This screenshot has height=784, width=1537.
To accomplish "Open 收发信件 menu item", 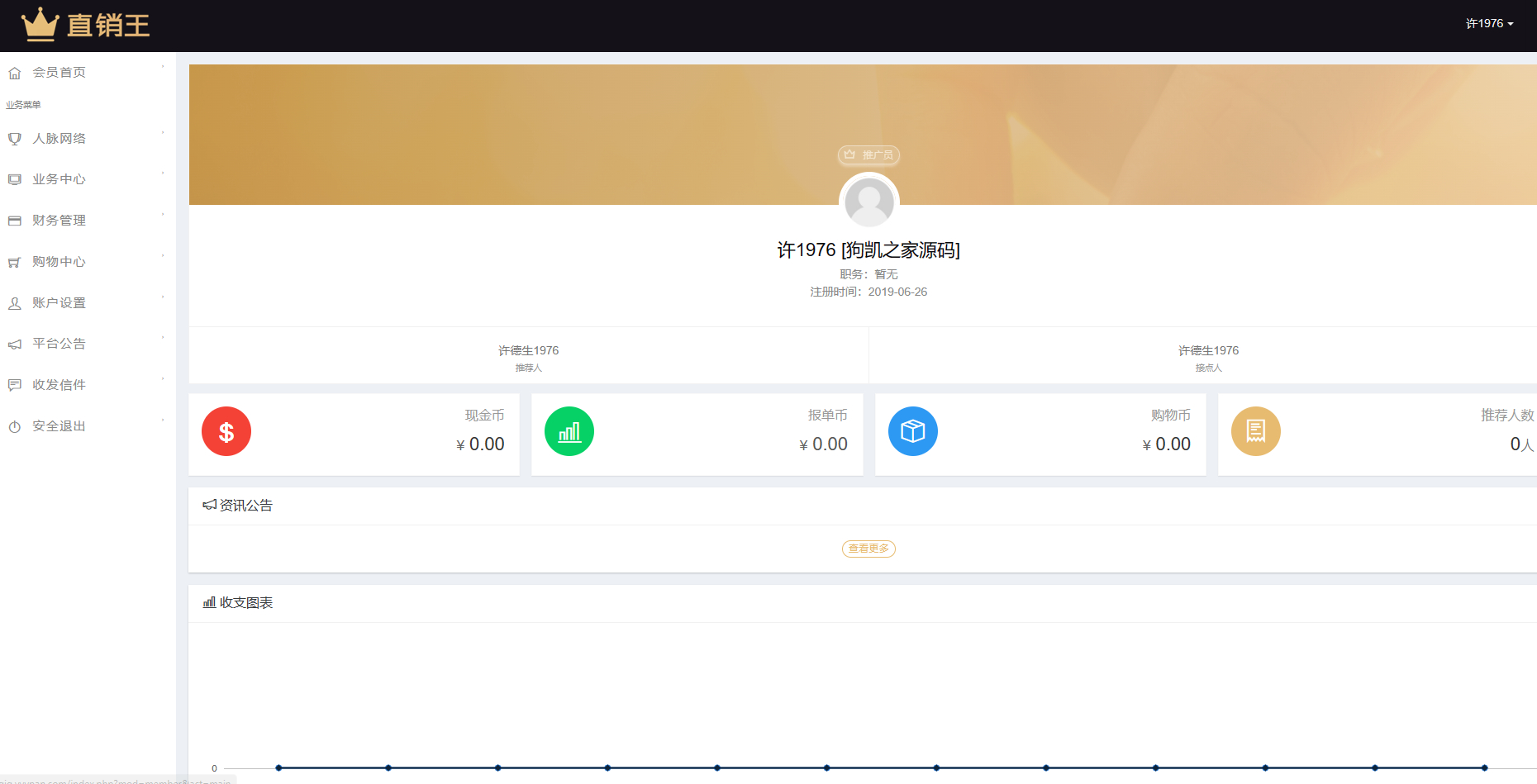I will [59, 385].
